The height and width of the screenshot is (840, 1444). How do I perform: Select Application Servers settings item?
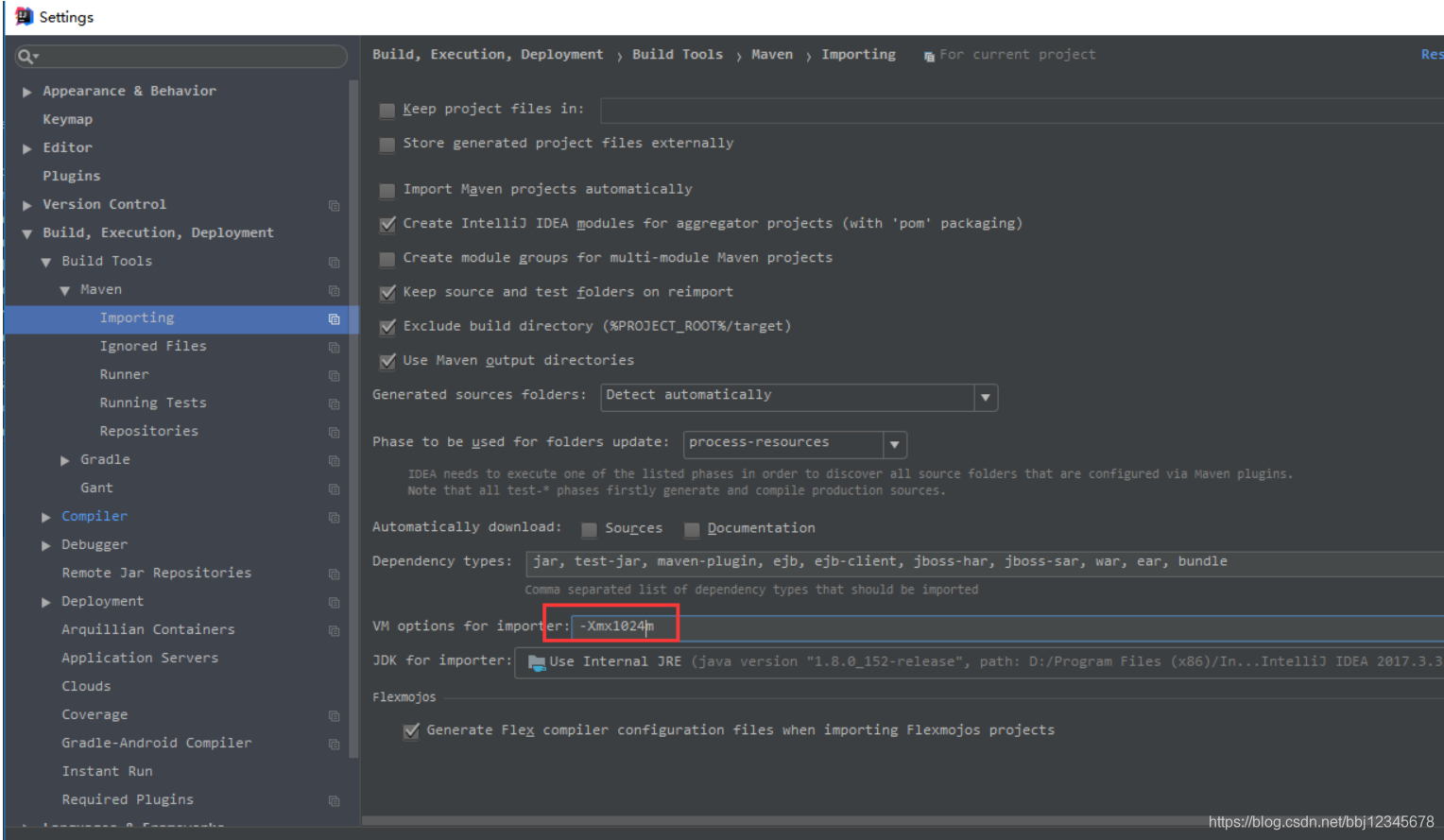[x=140, y=658]
